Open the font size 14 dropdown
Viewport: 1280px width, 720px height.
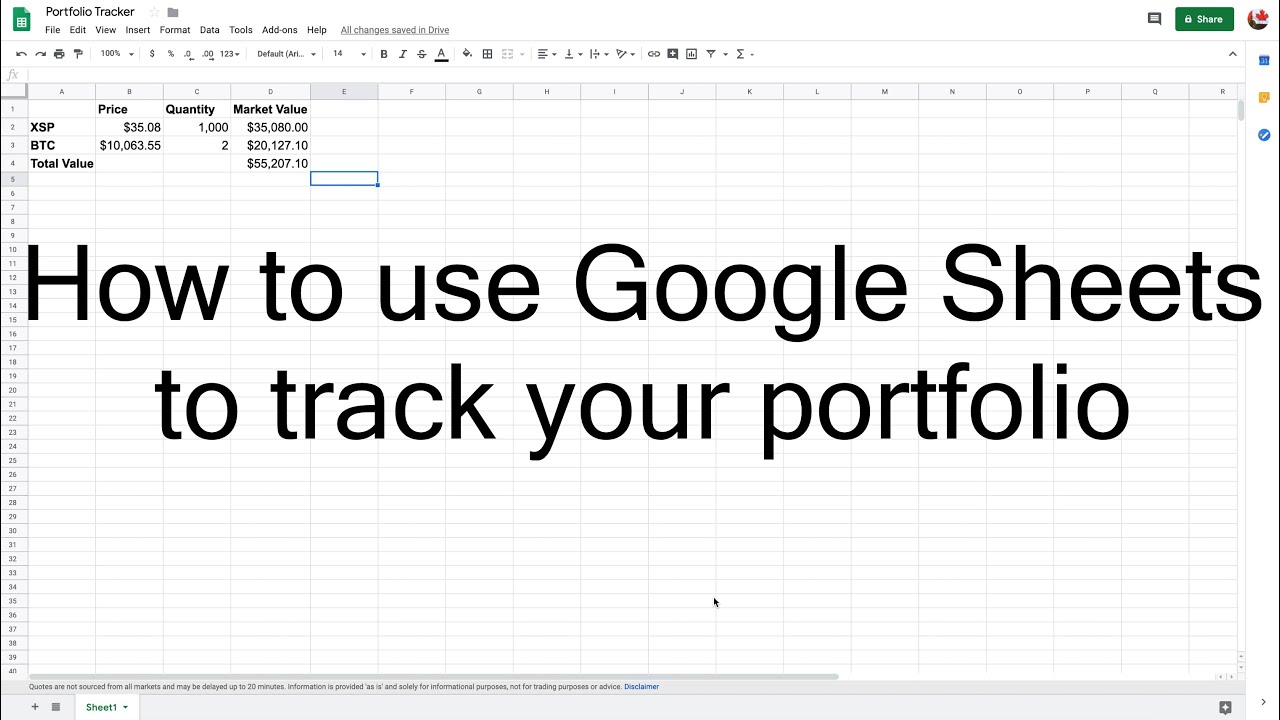pos(349,54)
